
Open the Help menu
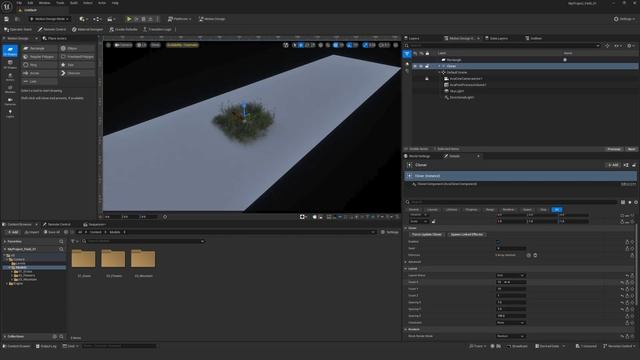tap(115, 3)
